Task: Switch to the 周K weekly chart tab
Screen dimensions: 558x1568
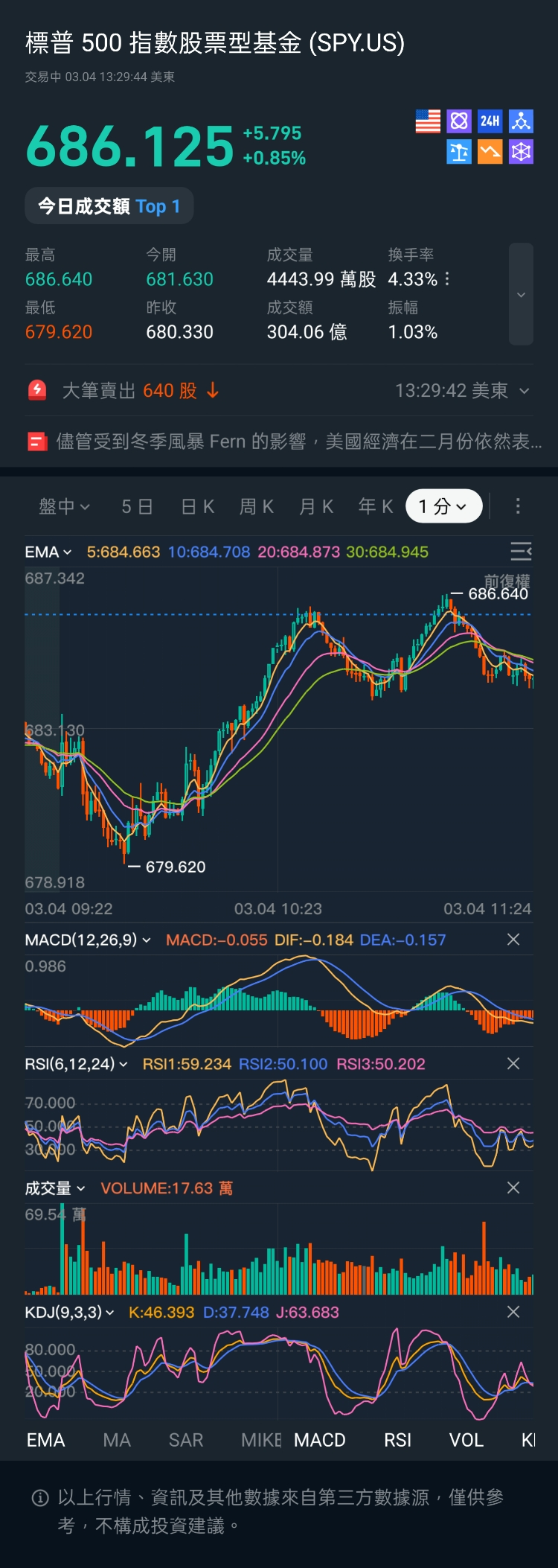Action: pos(257,506)
